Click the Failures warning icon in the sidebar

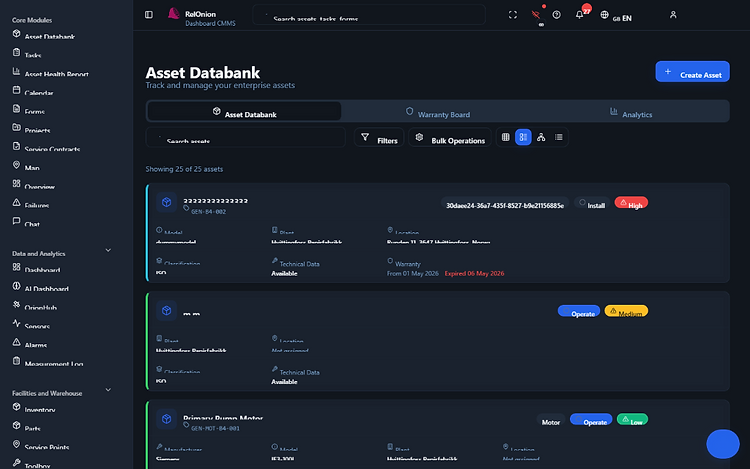coord(16,203)
